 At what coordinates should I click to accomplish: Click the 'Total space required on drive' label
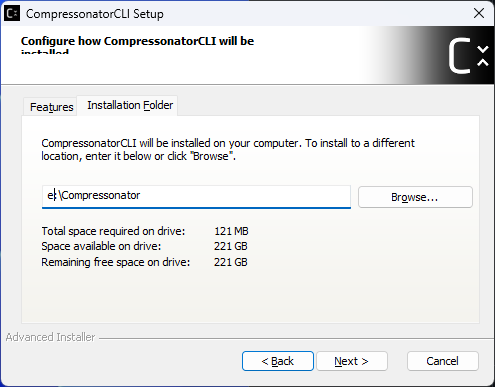113,231
